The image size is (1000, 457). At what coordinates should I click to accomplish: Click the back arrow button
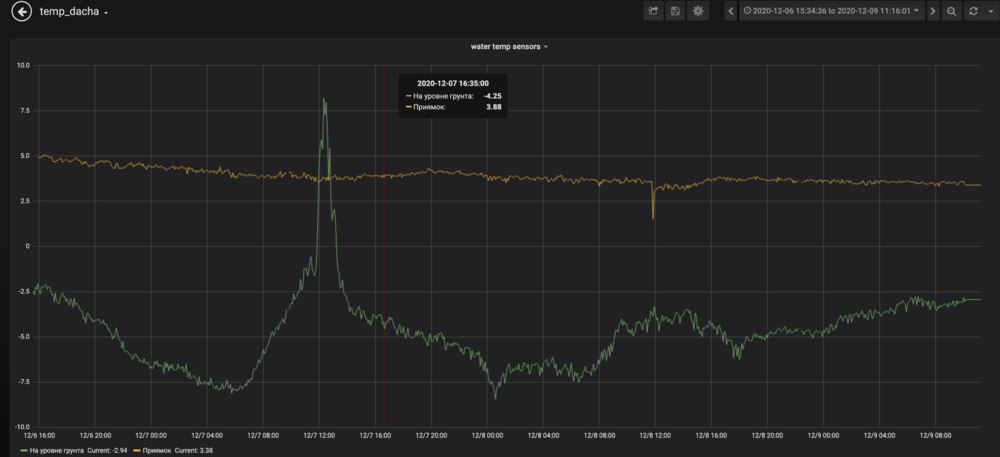(x=21, y=12)
